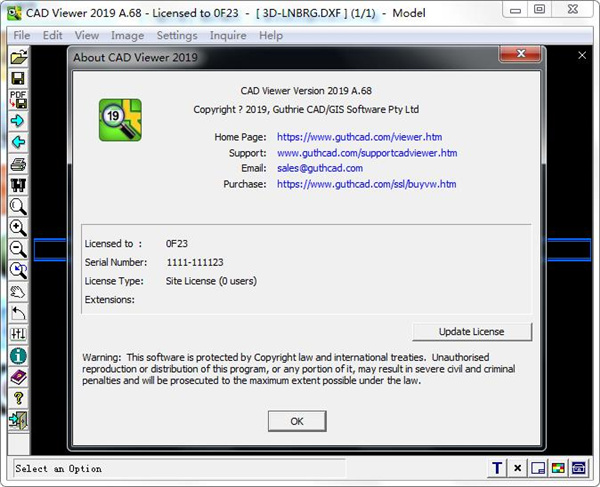
Task: Open the Home Page viewer.htm link
Action: pyautogui.click(x=359, y=137)
